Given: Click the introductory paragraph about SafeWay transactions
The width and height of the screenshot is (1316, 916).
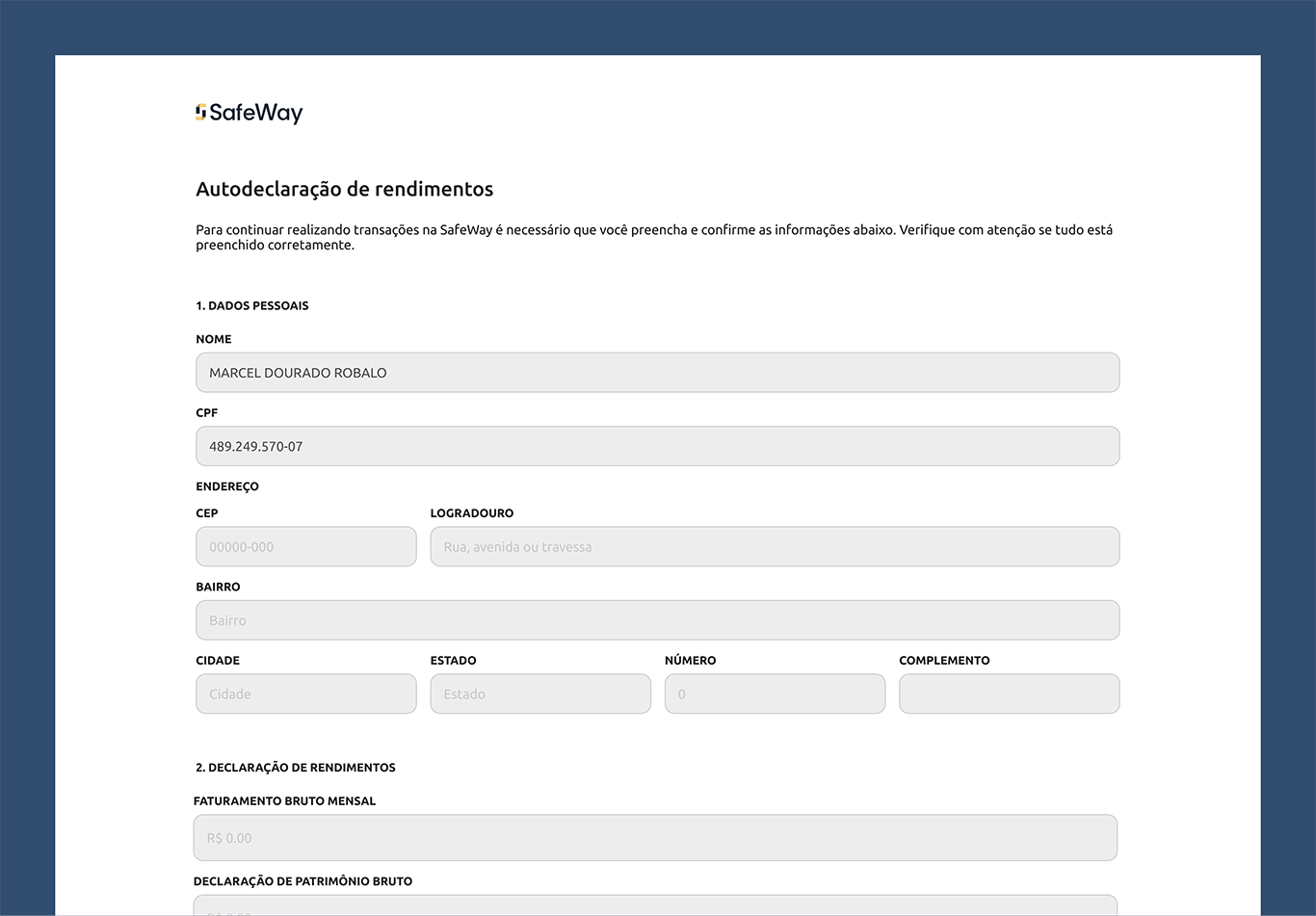Looking at the screenshot, I should click(x=654, y=238).
